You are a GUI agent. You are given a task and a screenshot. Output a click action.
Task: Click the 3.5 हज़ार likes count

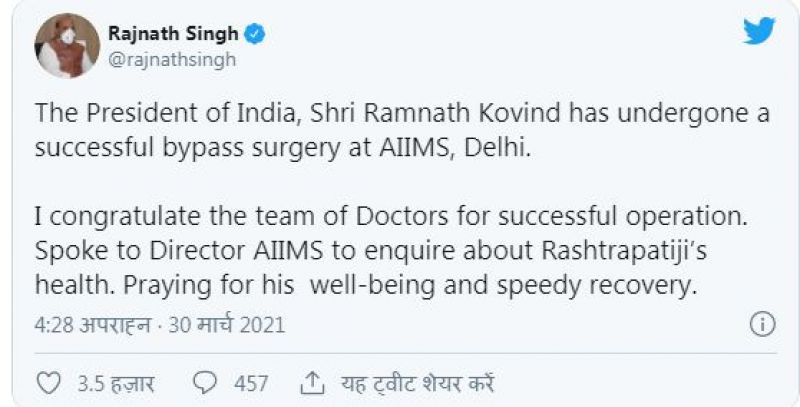(111, 383)
